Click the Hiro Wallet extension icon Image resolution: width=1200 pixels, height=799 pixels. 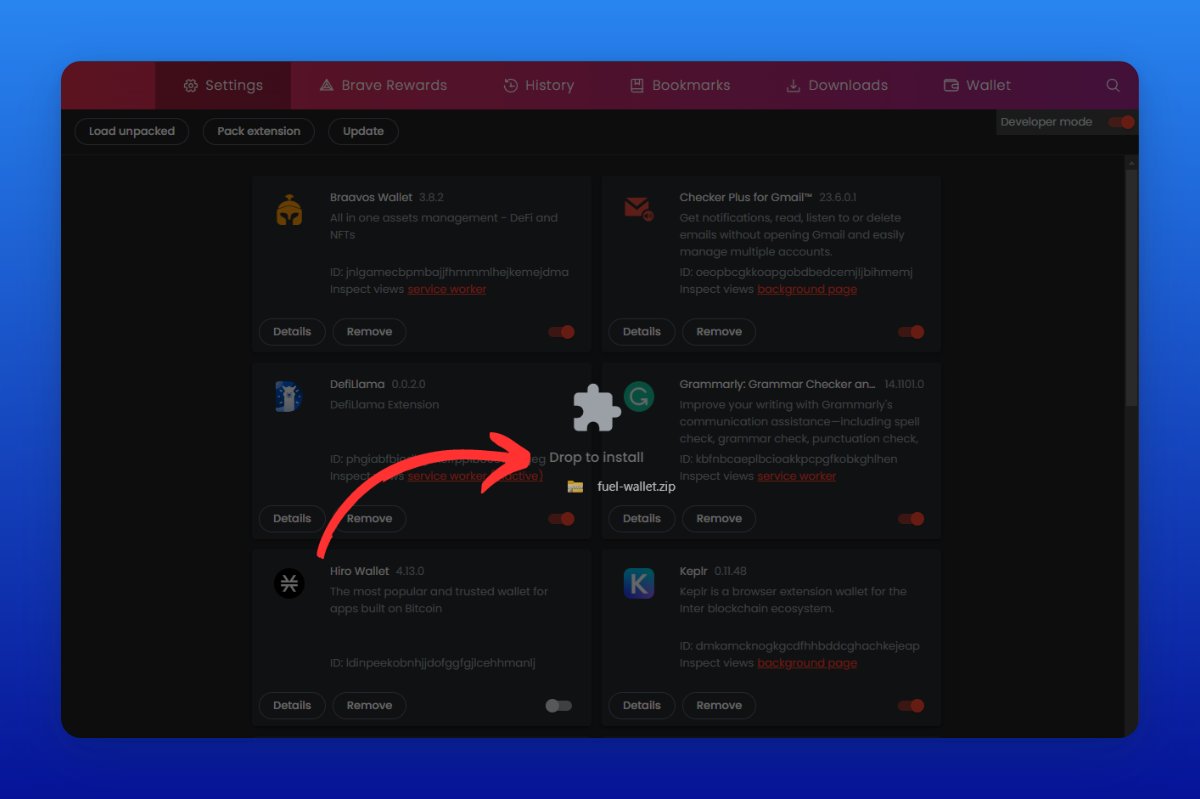click(289, 584)
